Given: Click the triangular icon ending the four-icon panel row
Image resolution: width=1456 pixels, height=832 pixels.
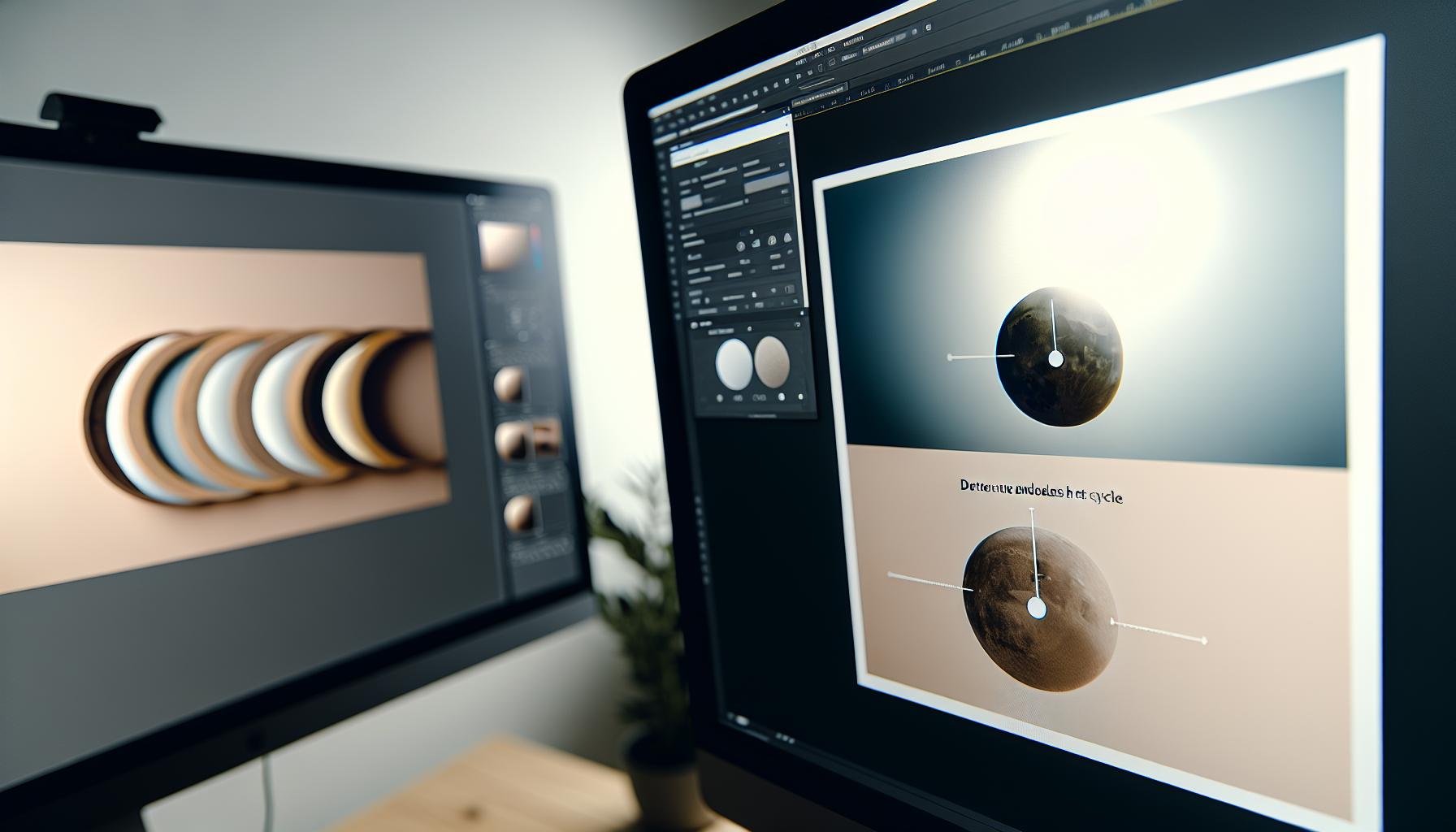Looking at the screenshot, I should click(x=786, y=237).
